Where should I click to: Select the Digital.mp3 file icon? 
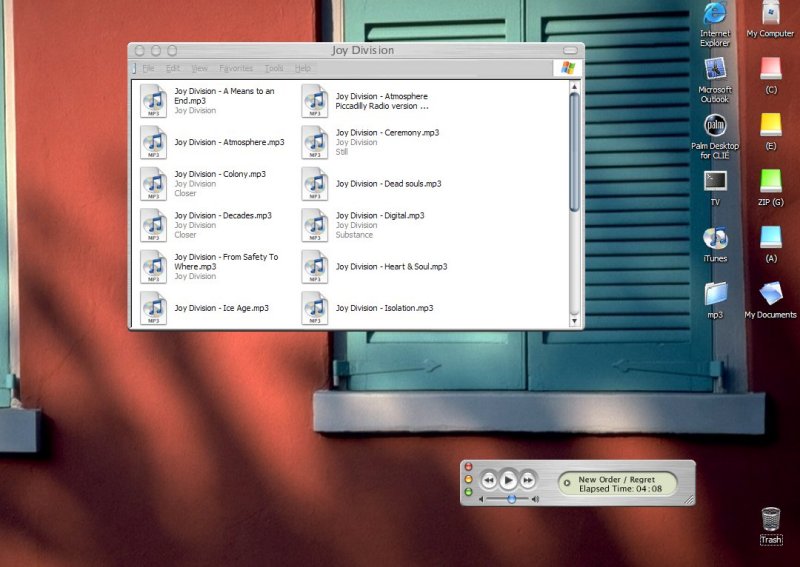click(x=315, y=225)
